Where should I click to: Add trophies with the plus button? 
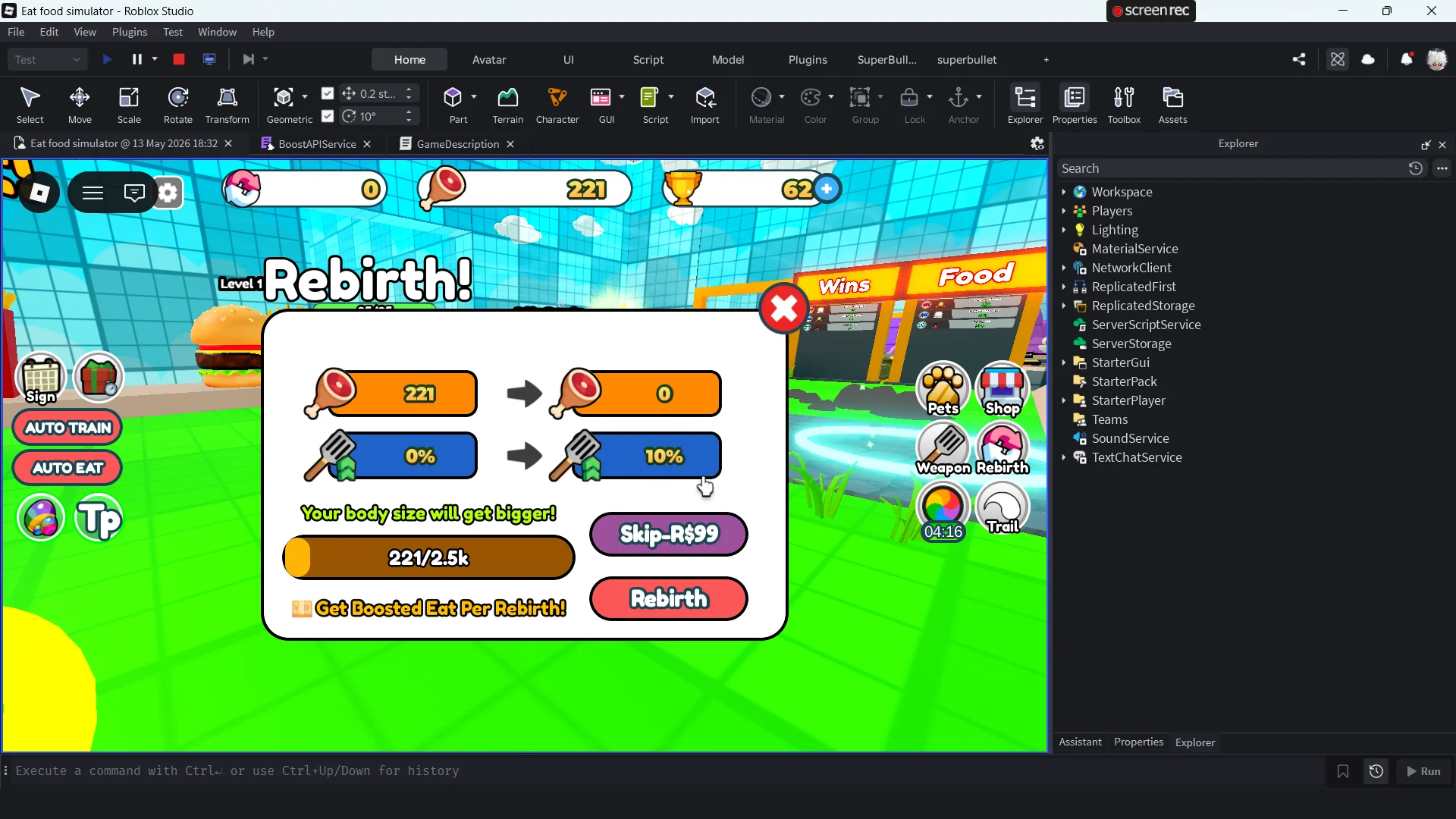827,189
